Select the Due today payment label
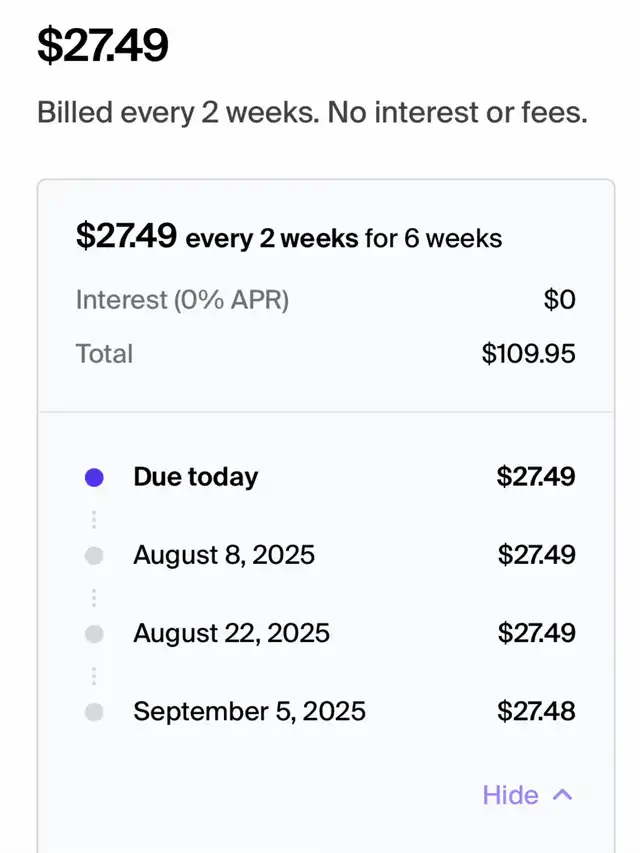The width and height of the screenshot is (640, 853). pos(195,477)
